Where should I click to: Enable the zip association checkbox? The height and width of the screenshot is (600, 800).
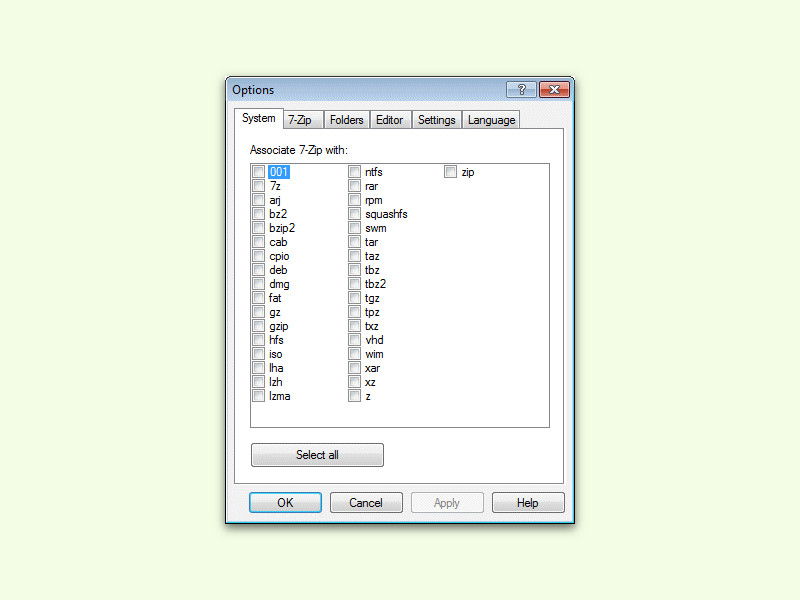click(x=450, y=172)
